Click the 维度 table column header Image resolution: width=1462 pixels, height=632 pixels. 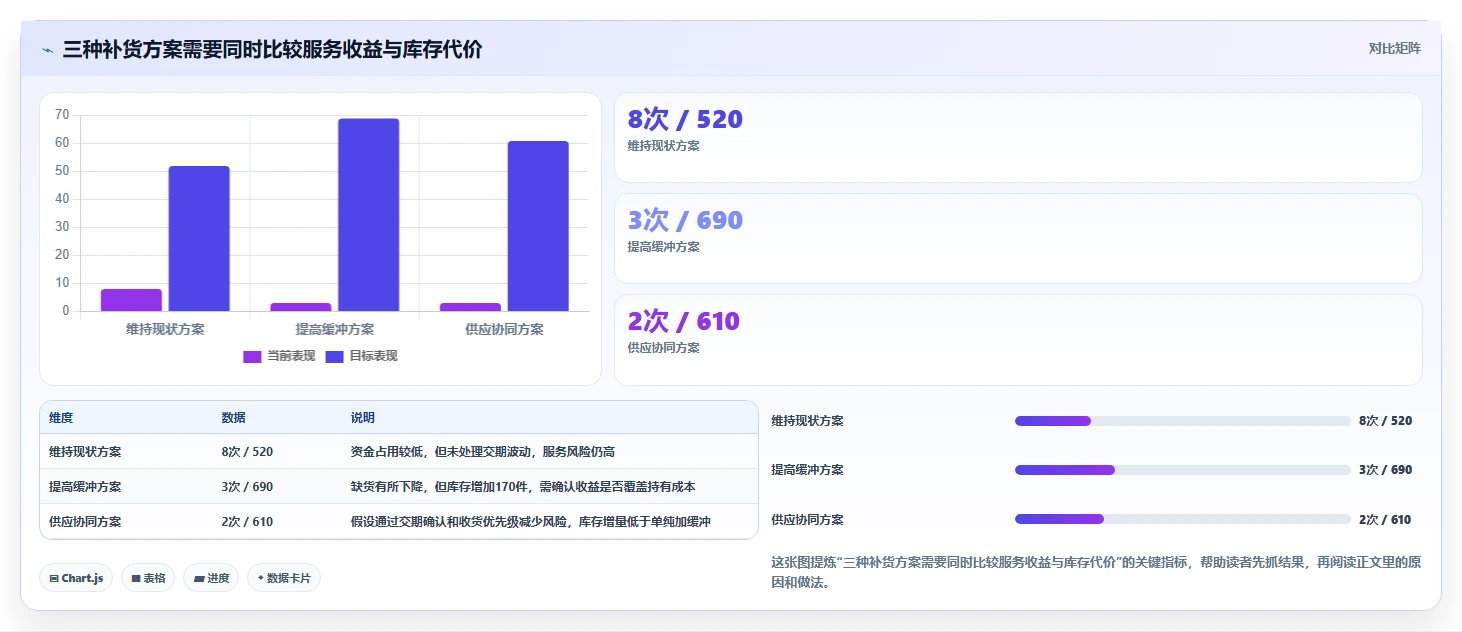(x=61, y=418)
